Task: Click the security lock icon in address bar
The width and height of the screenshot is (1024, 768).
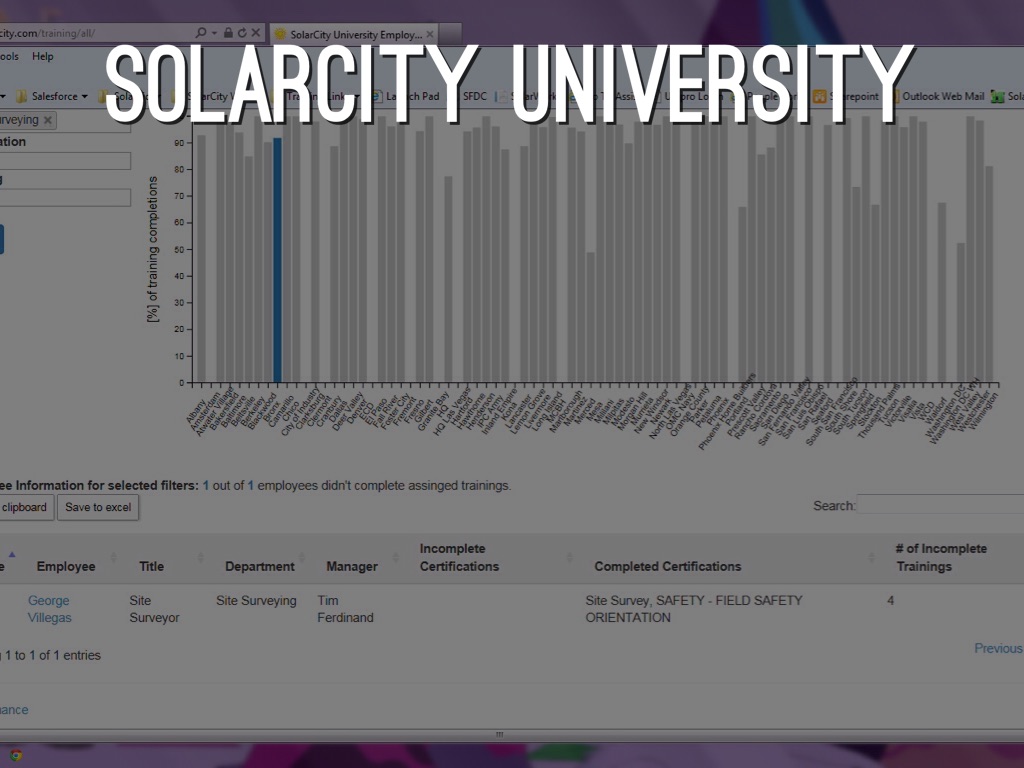Action: [x=228, y=33]
